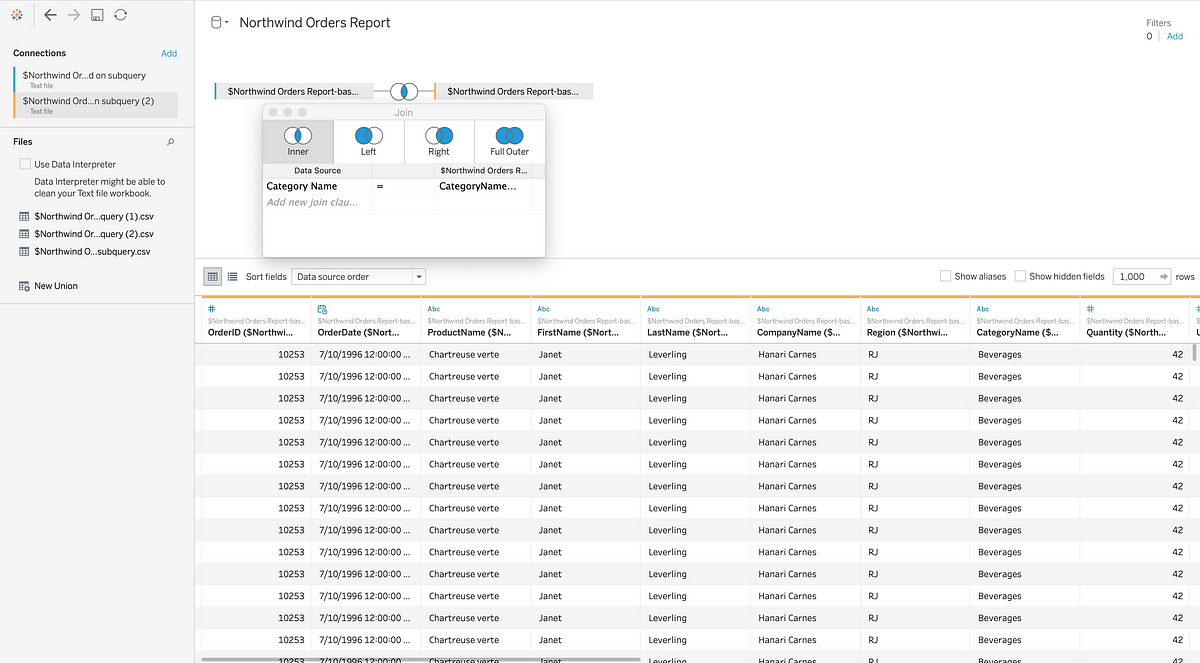Image resolution: width=1200 pixels, height=663 pixels.
Task: Enable Use Data Interpreter checkbox
Action: click(x=25, y=164)
